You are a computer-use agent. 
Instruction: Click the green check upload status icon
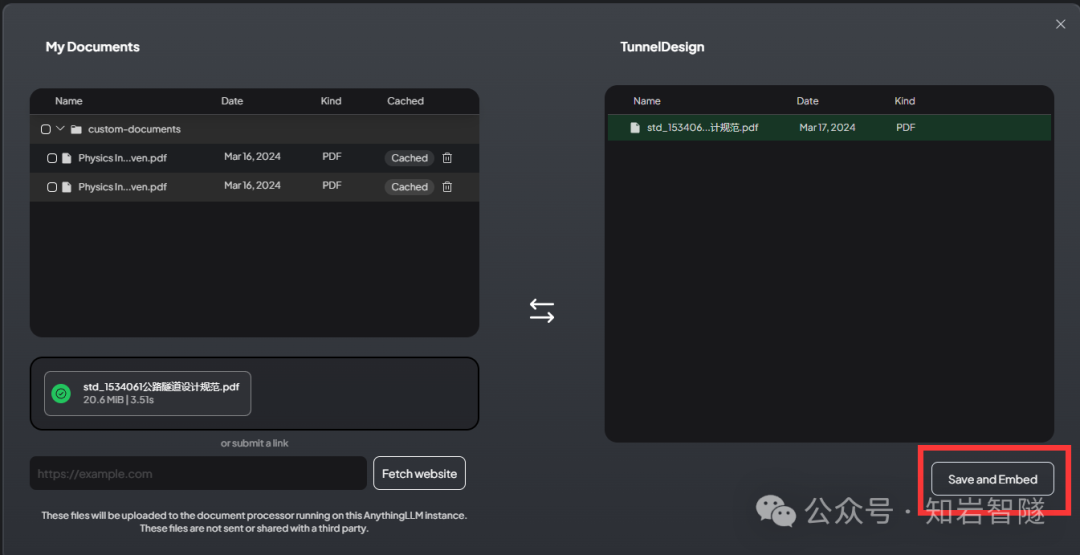(x=61, y=393)
